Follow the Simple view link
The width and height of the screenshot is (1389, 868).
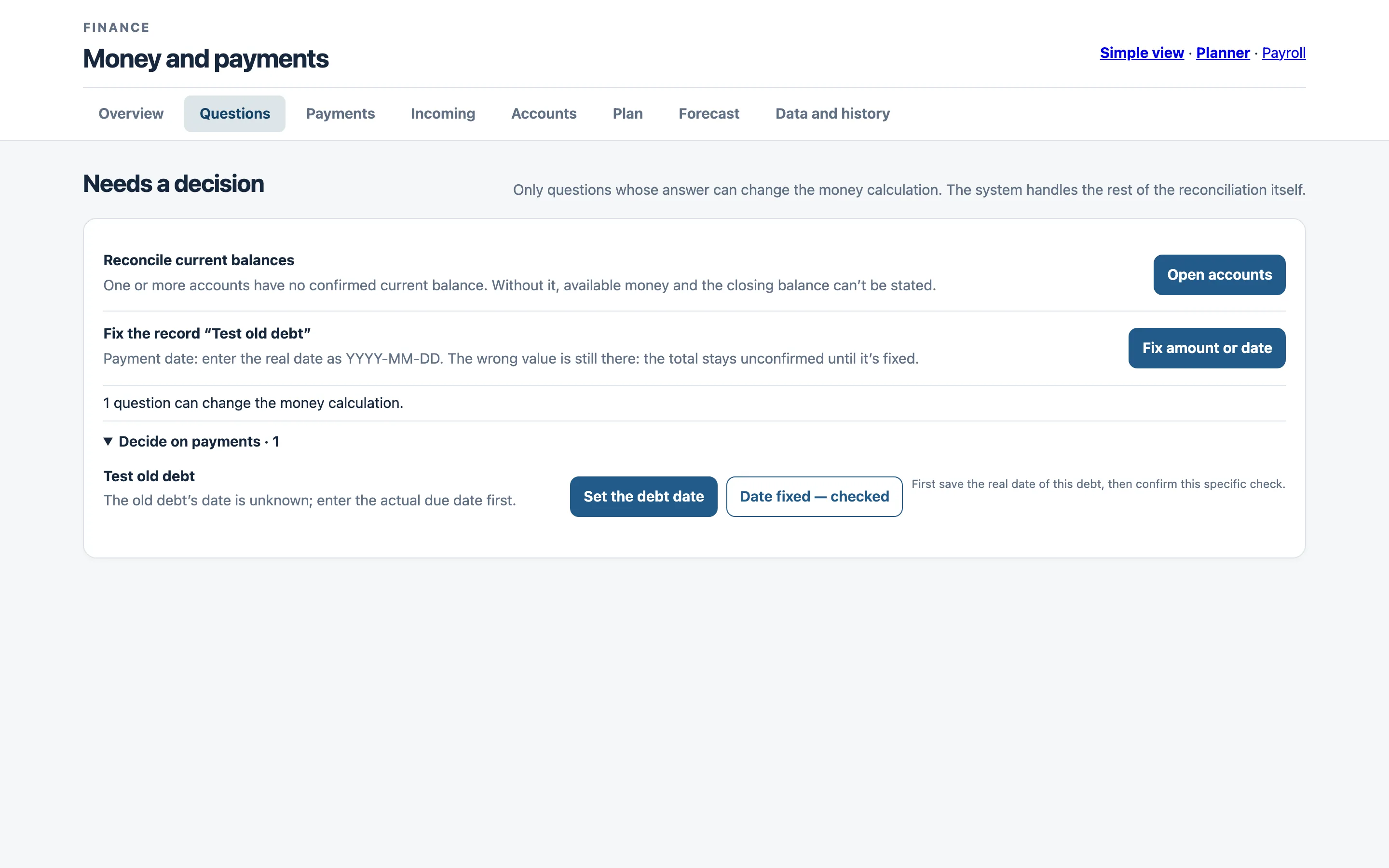tap(1142, 53)
